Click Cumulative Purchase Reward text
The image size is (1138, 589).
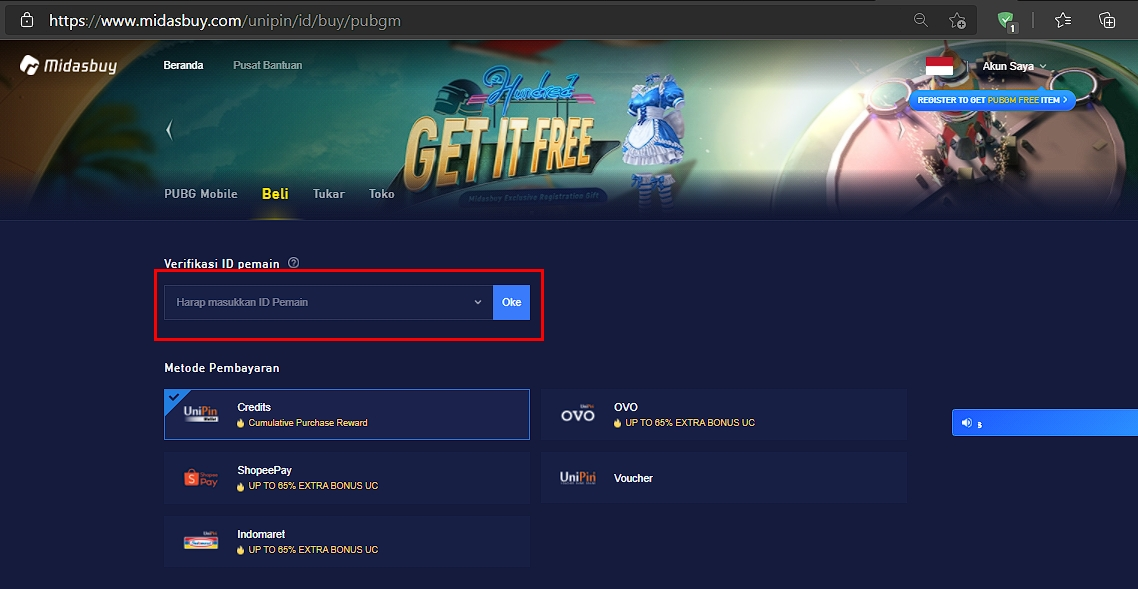[x=308, y=423]
